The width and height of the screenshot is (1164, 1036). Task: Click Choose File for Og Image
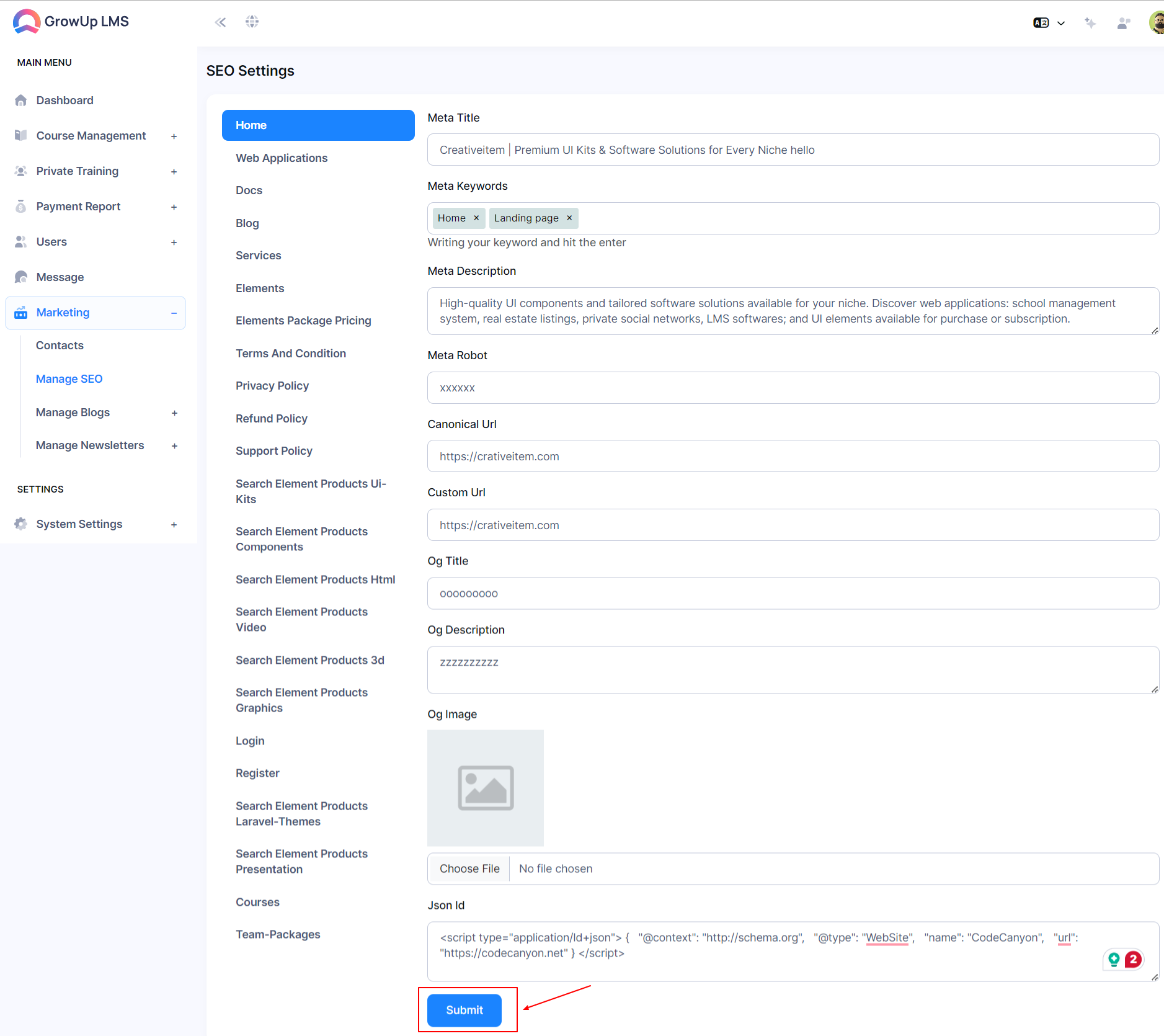click(x=469, y=869)
